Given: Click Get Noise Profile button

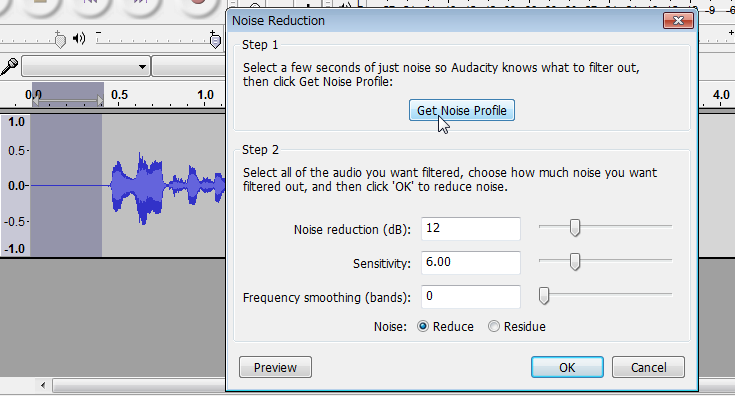Looking at the screenshot, I should click(462, 110).
